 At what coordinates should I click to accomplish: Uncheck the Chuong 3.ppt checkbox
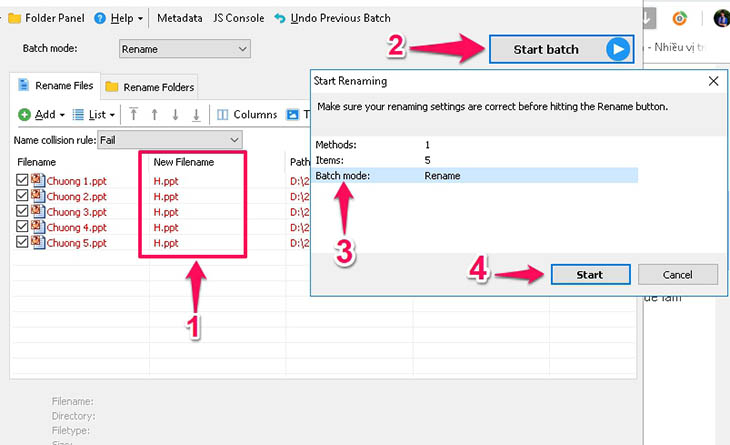point(22,210)
